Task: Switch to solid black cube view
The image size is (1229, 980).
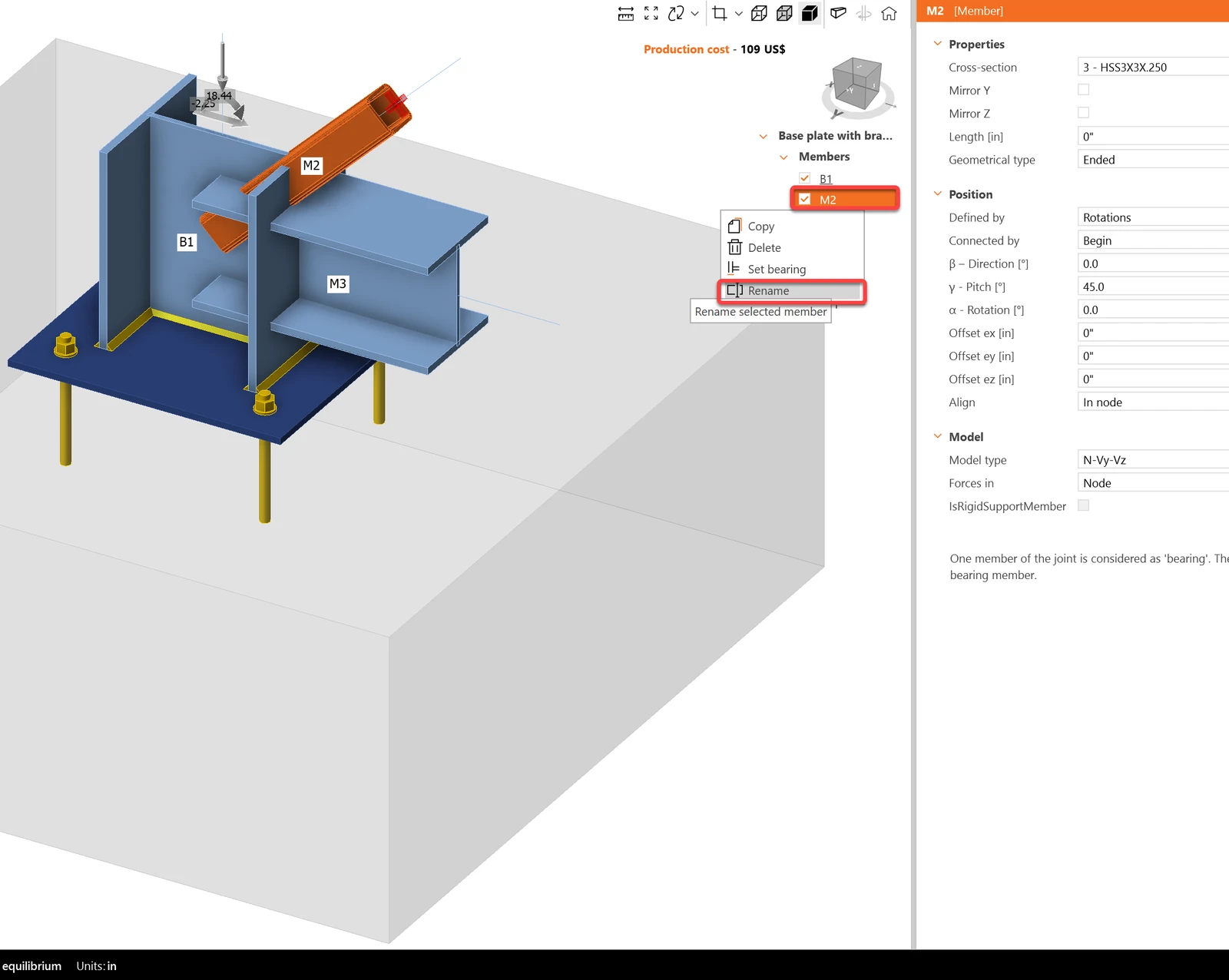Action: [x=810, y=13]
